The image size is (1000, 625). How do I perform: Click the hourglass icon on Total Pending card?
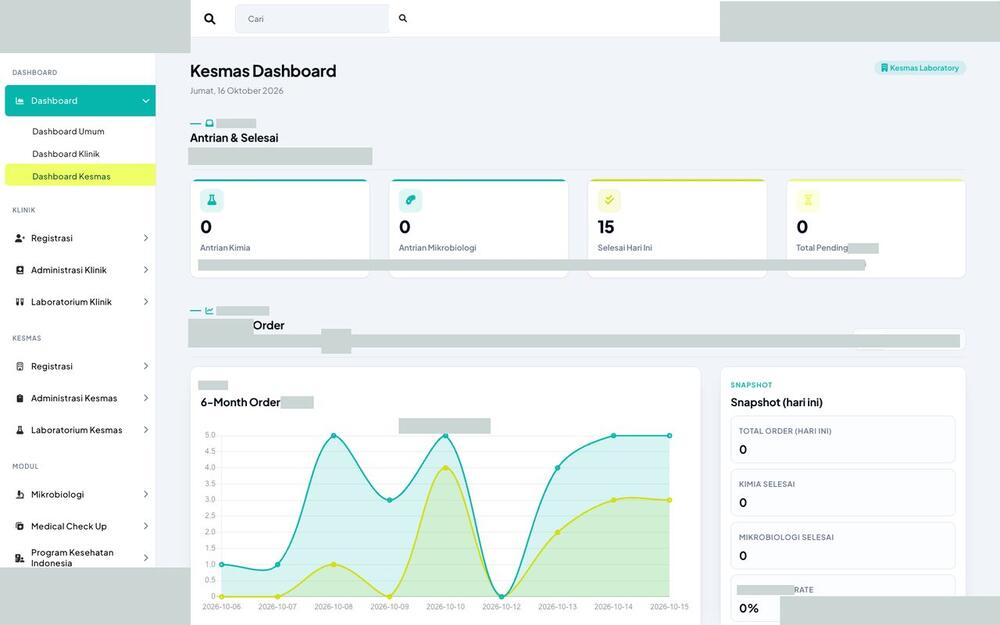(x=808, y=200)
